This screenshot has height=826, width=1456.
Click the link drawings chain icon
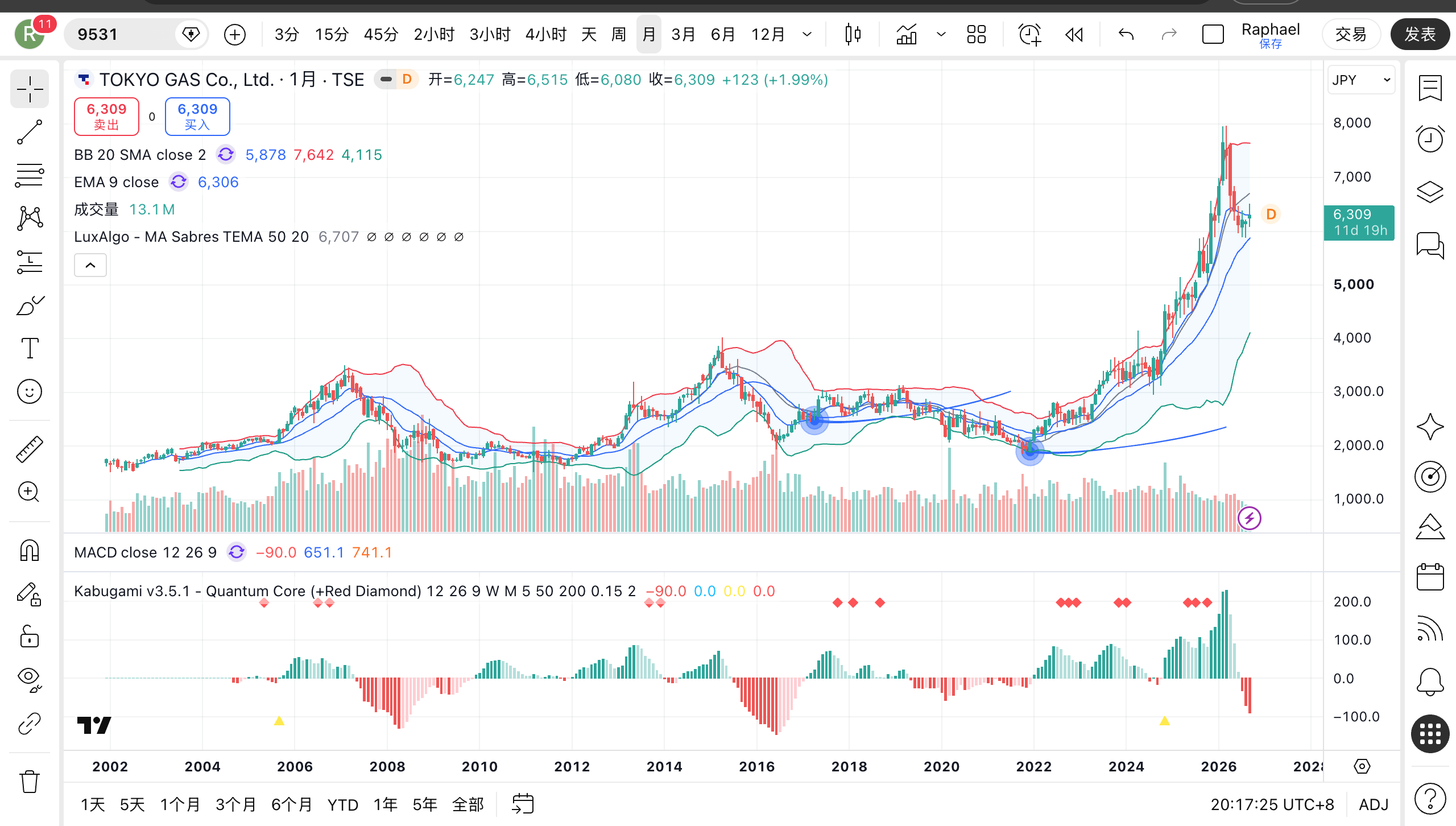point(30,724)
